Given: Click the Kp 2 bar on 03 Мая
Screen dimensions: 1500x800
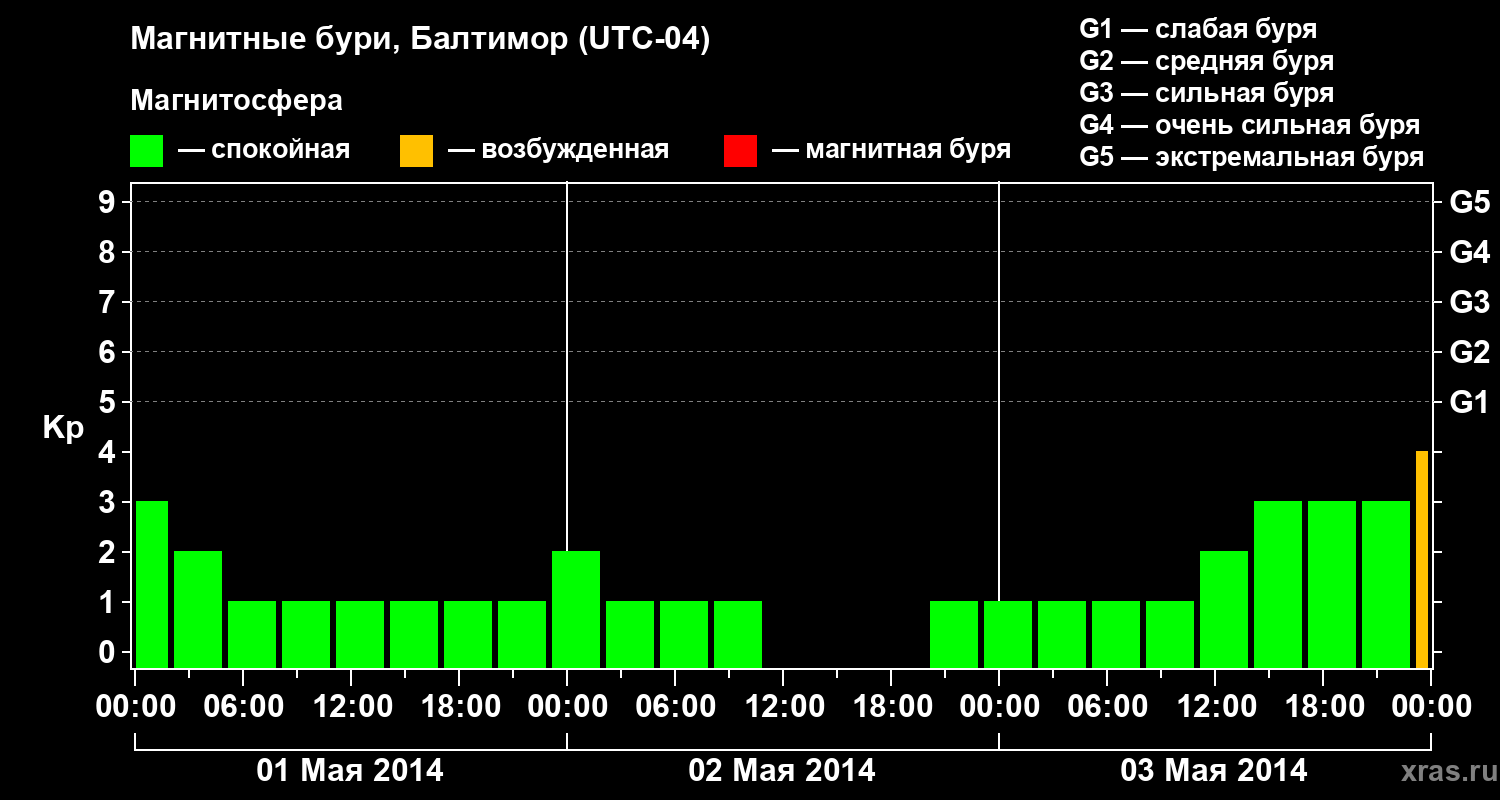Looking at the screenshot, I should click(1224, 610).
